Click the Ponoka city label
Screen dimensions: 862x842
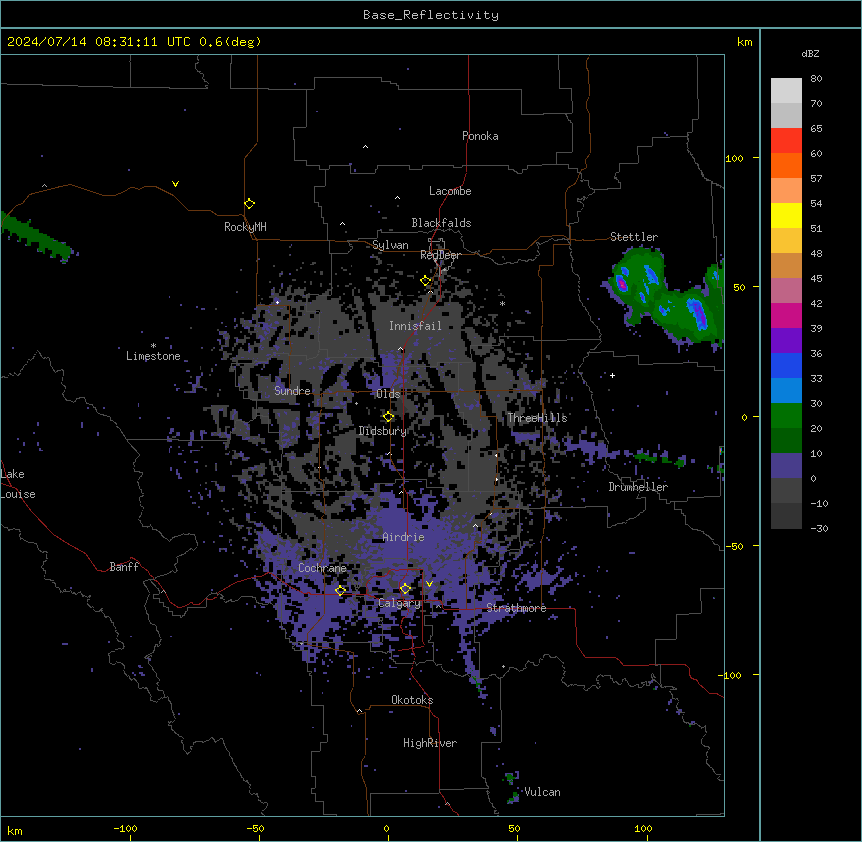coord(480,136)
